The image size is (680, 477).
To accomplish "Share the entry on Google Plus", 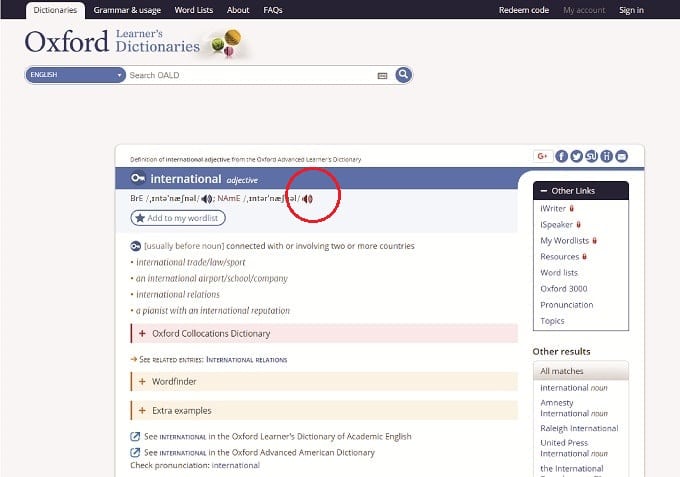I will pyautogui.click(x=543, y=156).
